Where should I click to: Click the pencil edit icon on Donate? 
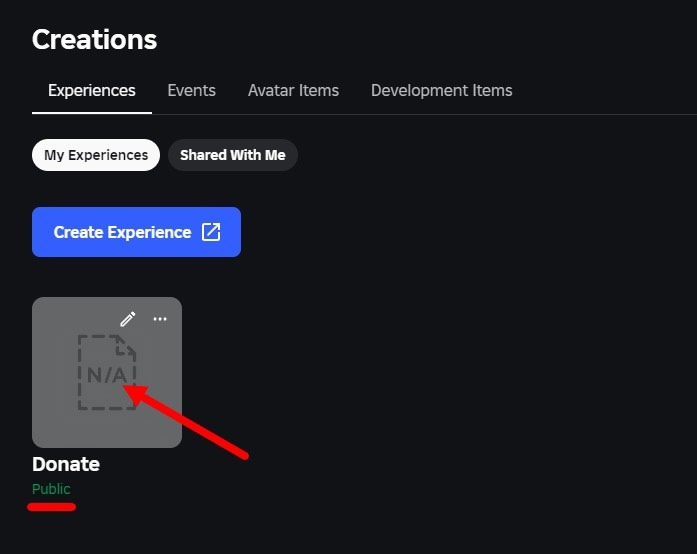[x=127, y=319]
